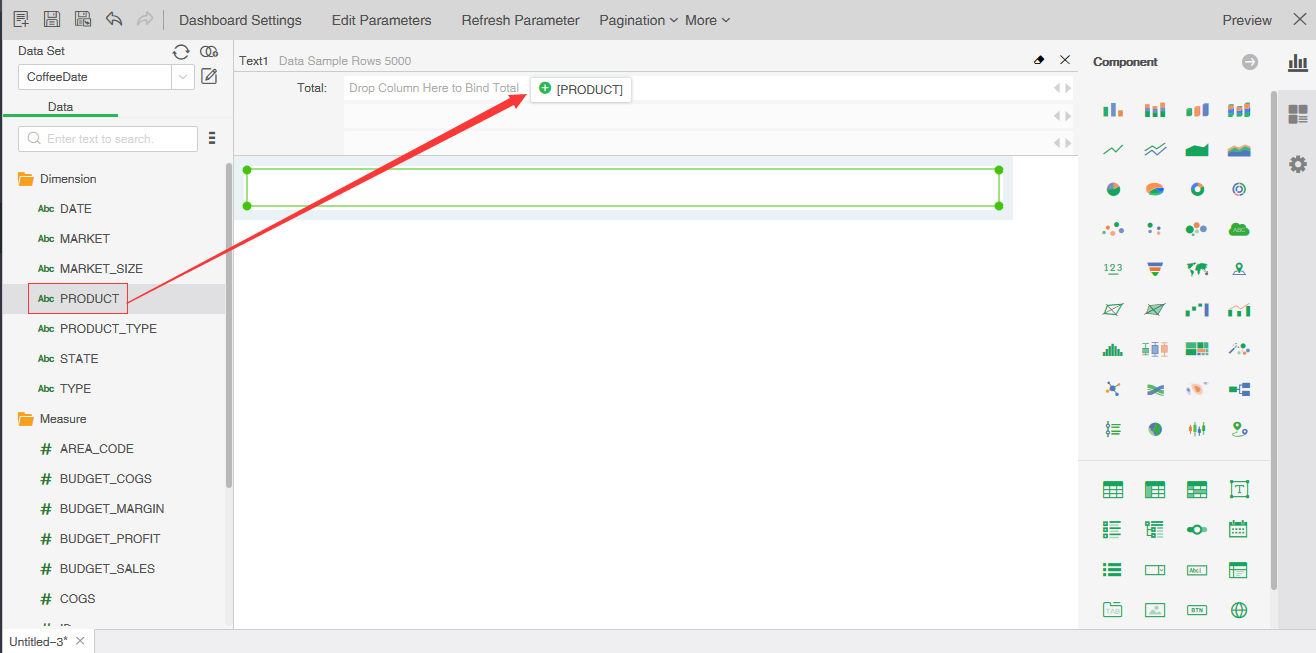Viewport: 1316px width, 653px height.
Task: Refresh the data set with circular arrows icon
Action: click(x=181, y=52)
